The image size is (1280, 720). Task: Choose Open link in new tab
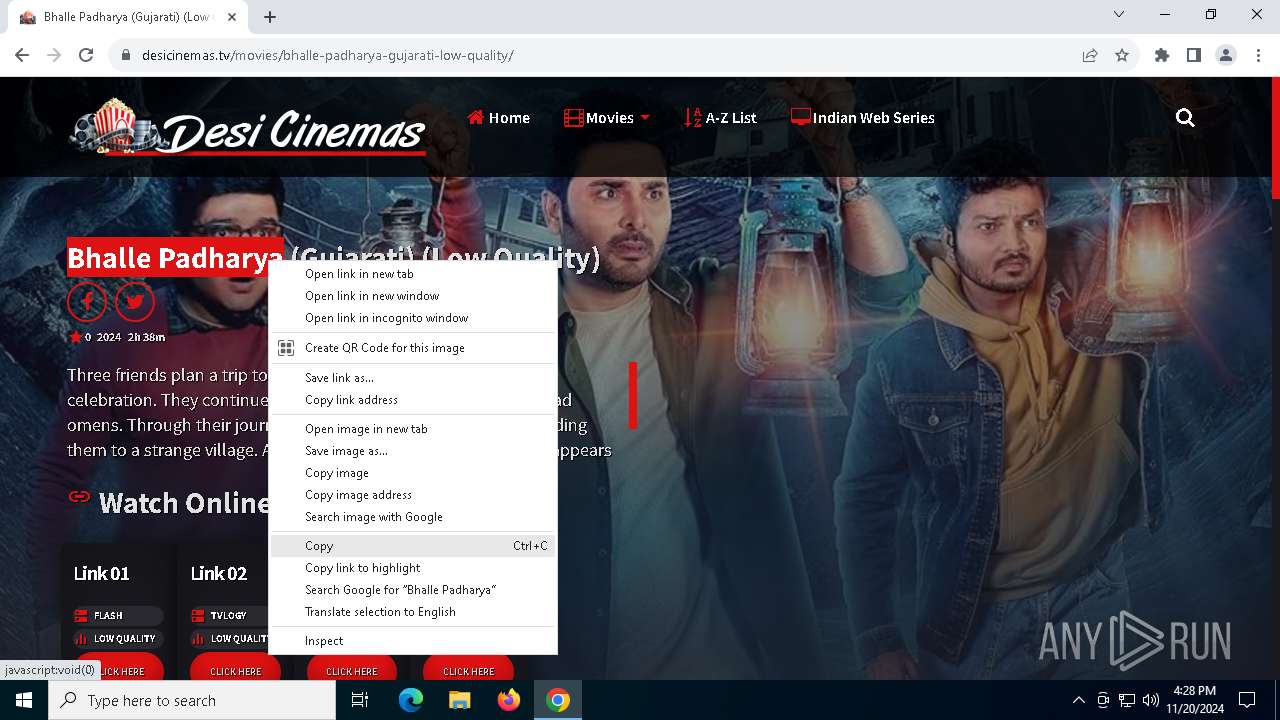413,274
